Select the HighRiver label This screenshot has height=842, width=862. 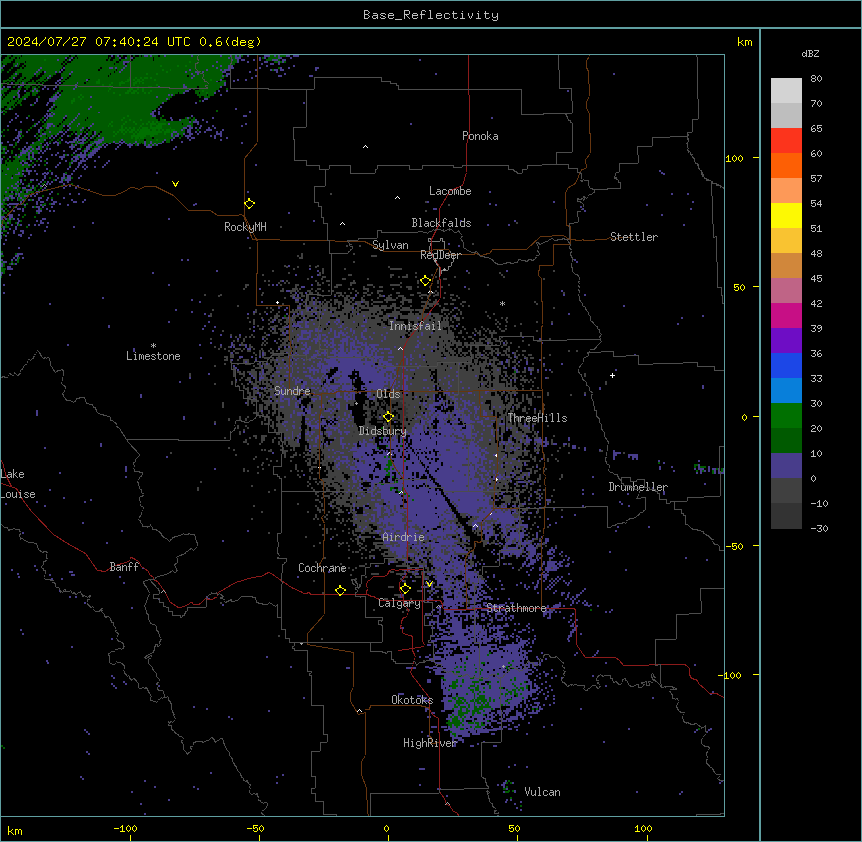coord(430,743)
